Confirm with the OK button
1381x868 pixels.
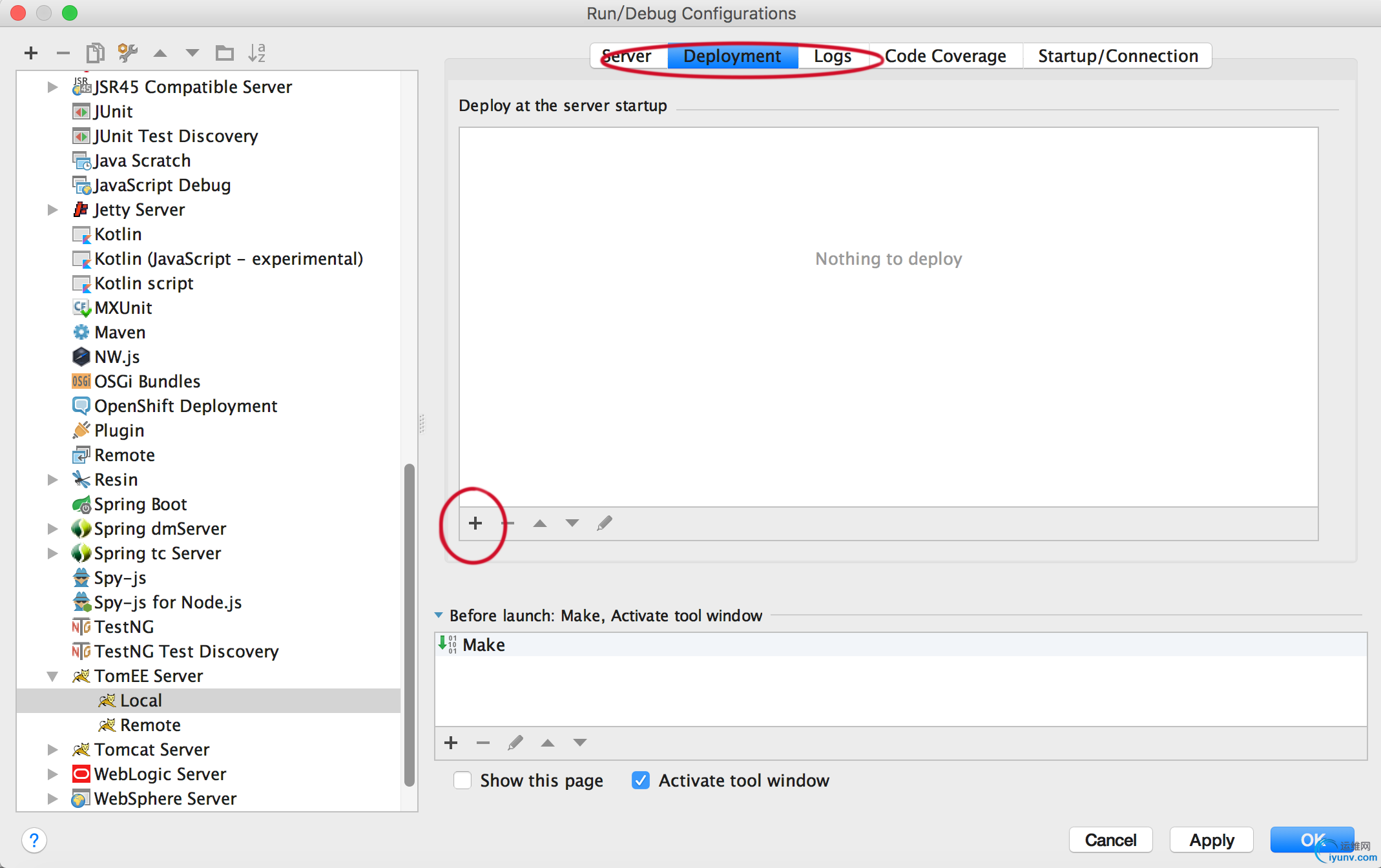[x=1313, y=840]
